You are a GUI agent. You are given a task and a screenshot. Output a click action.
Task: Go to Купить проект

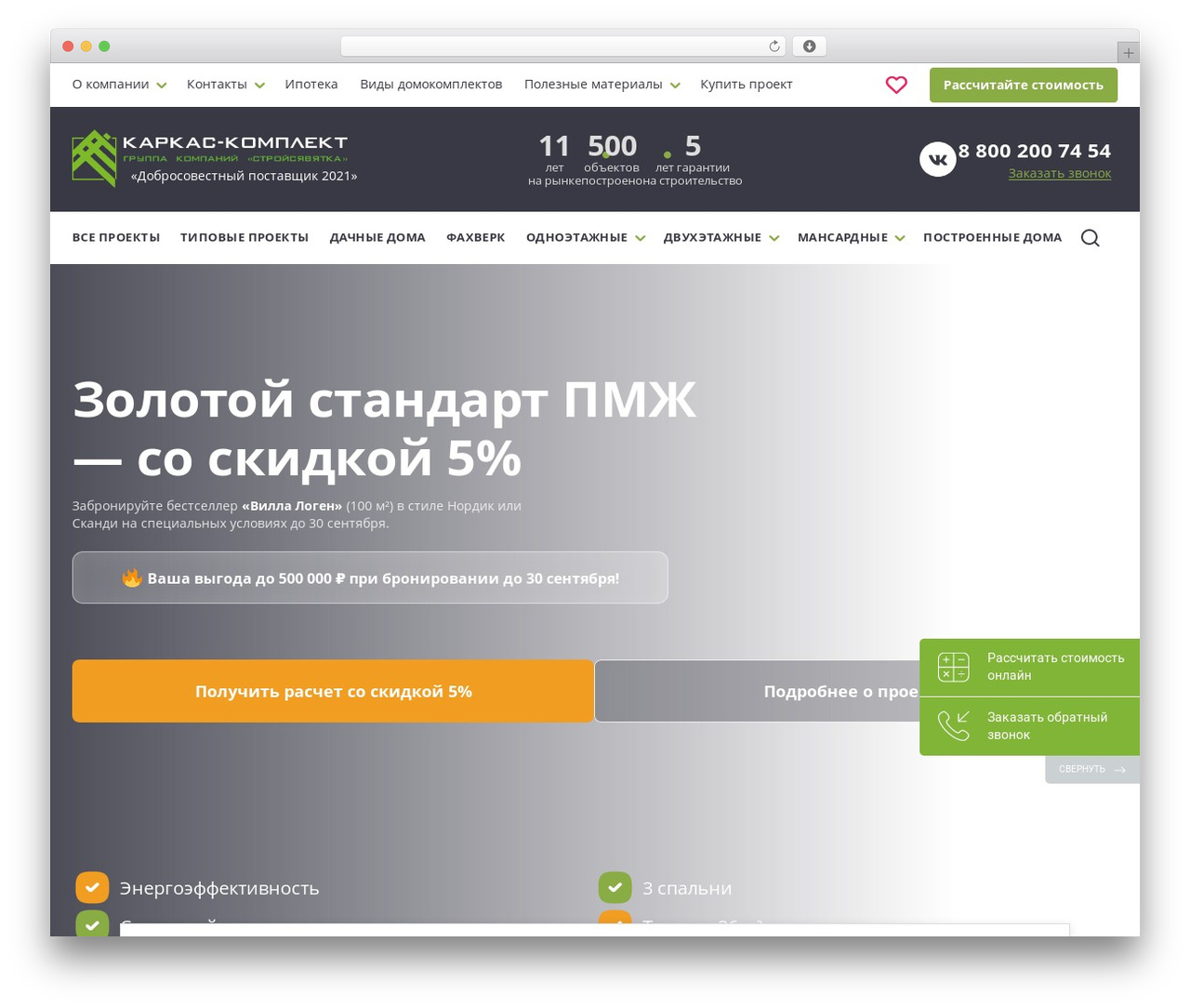[747, 85]
